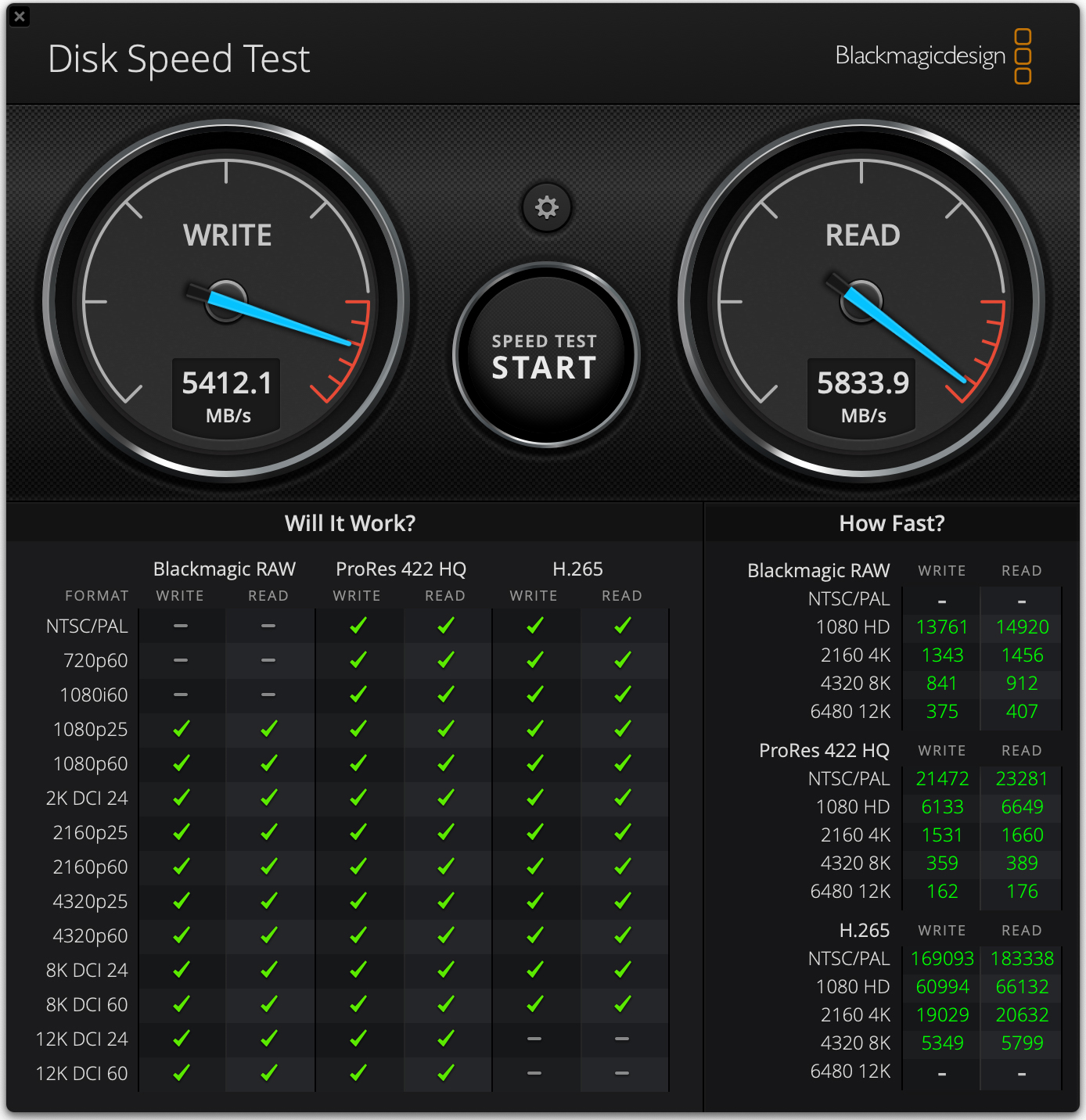Click the 4320p60 format row label
1086x1120 pixels.
(90, 936)
